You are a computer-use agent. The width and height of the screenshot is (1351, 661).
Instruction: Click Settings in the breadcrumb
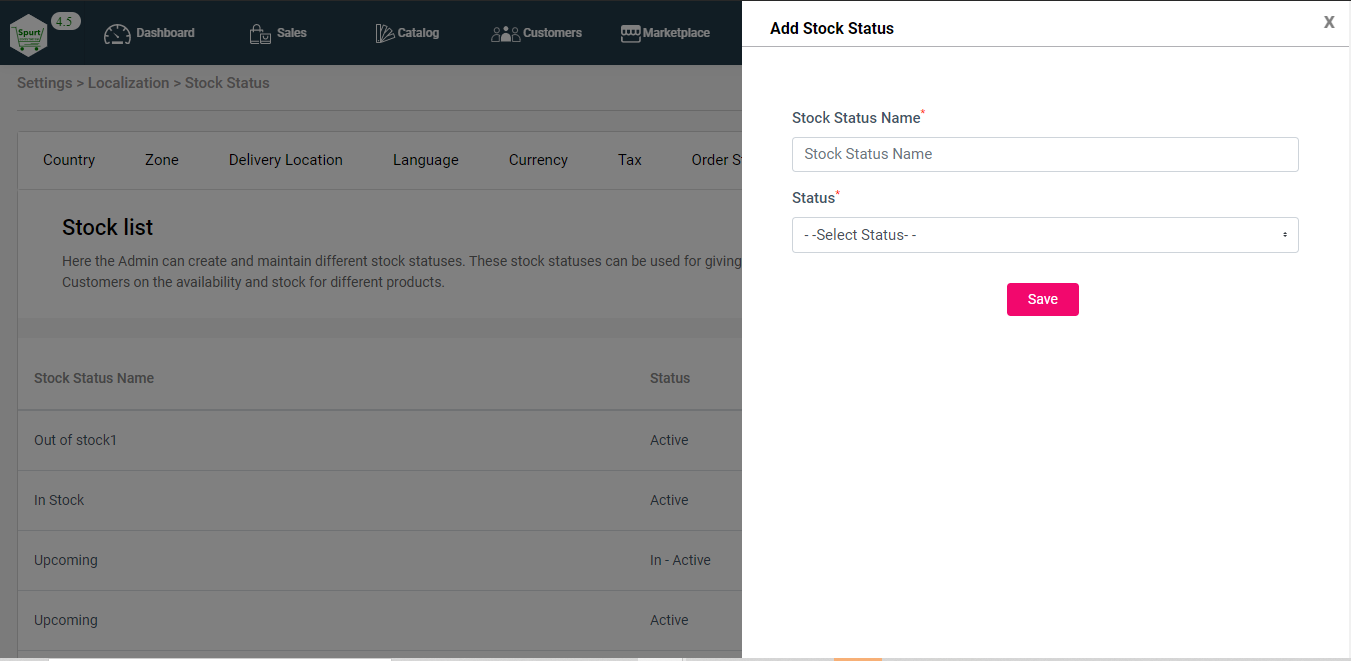45,83
